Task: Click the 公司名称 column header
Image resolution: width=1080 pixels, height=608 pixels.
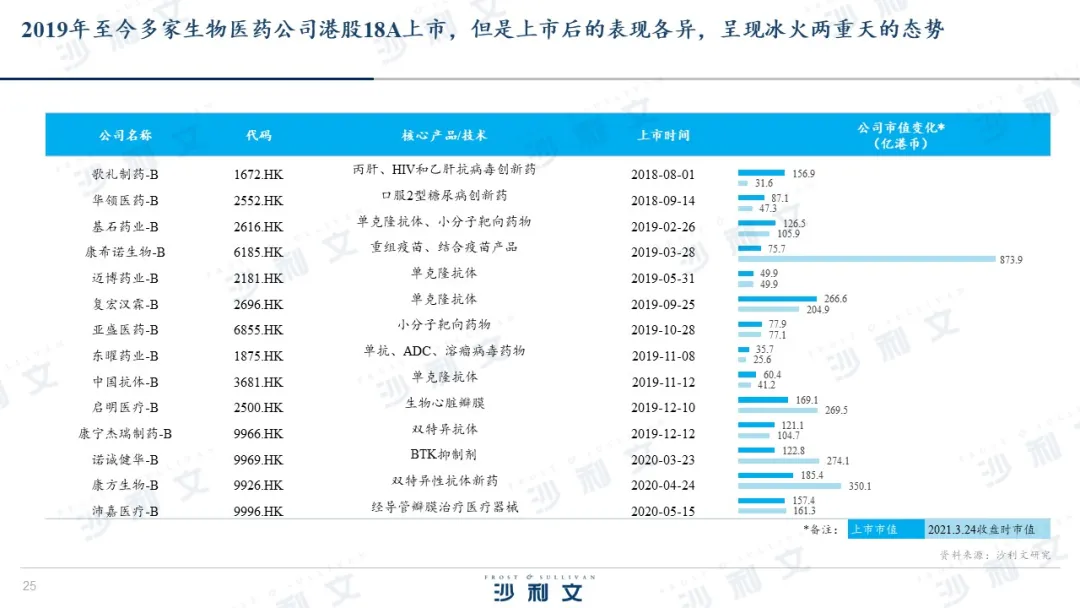Action: 125,135
